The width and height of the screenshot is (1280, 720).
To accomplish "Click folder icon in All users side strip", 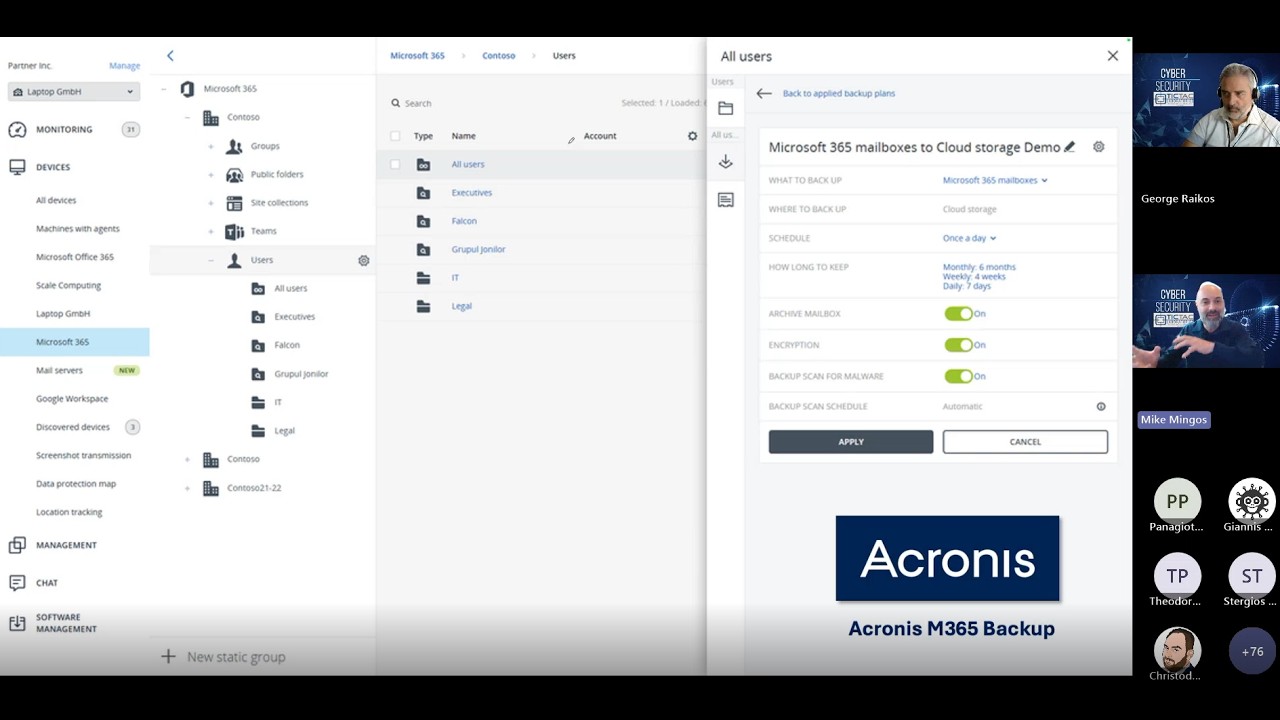I will point(726,108).
